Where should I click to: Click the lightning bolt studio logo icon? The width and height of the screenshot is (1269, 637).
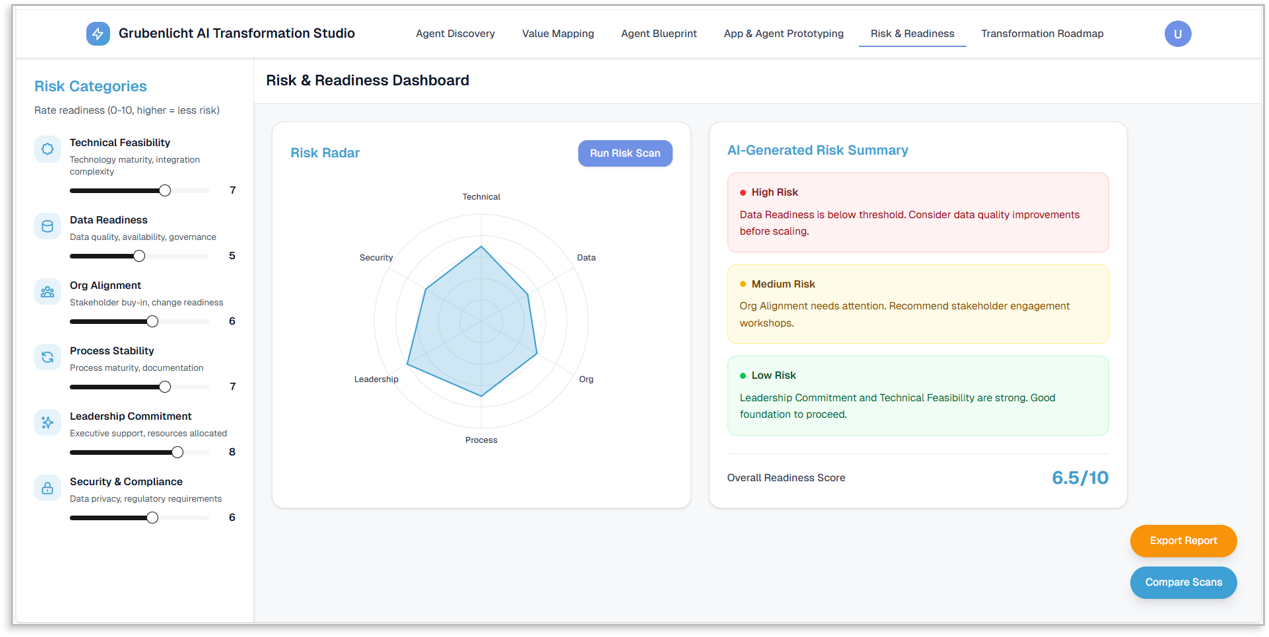point(98,34)
